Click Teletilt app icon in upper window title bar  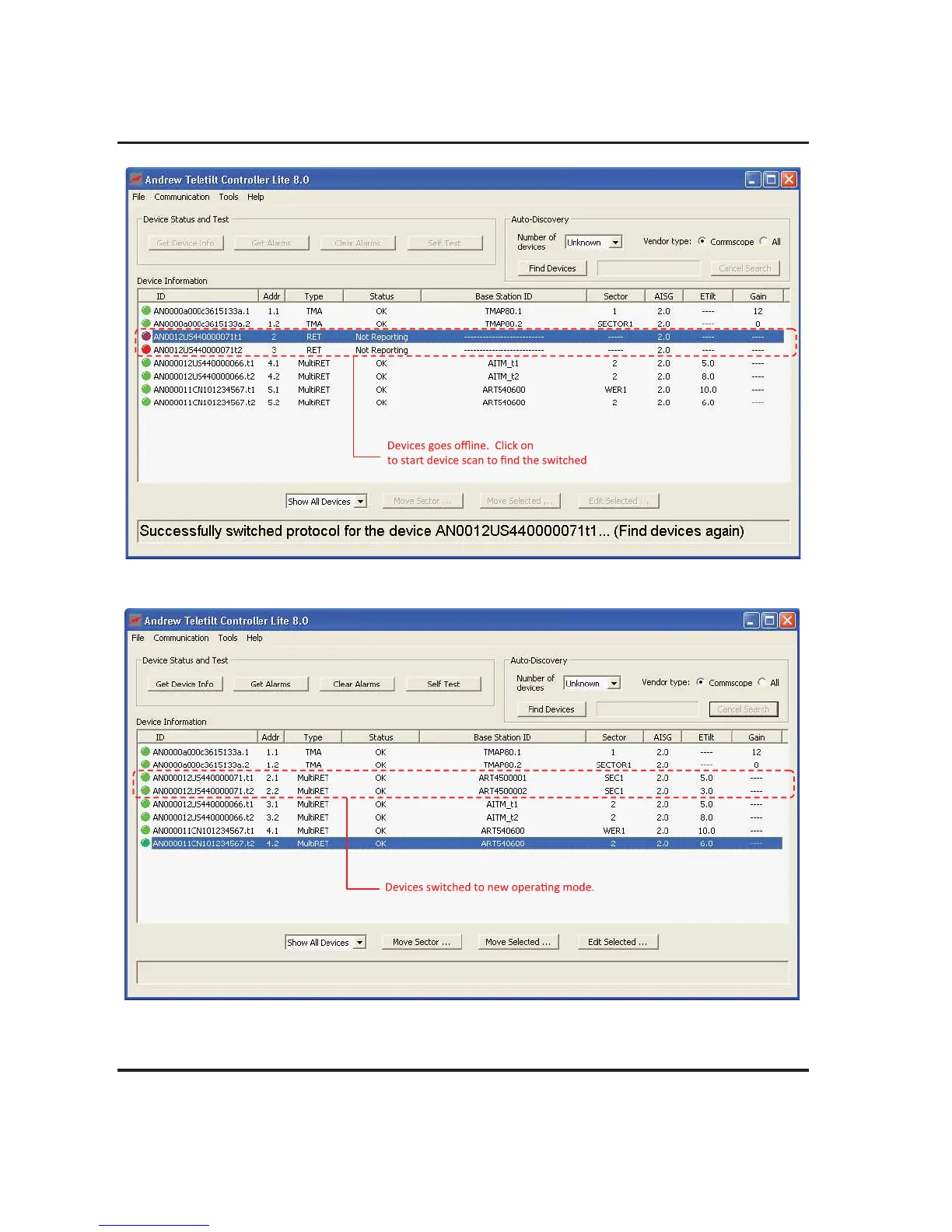click(136, 180)
